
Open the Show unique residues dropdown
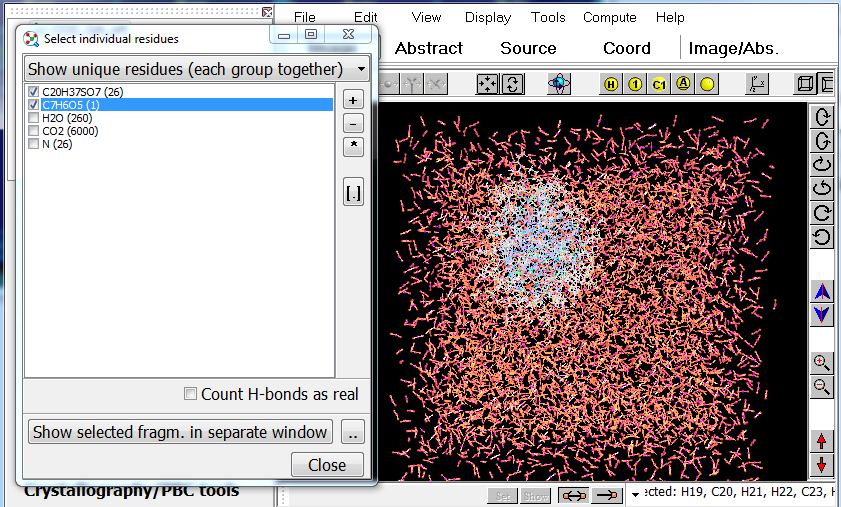tap(196, 69)
